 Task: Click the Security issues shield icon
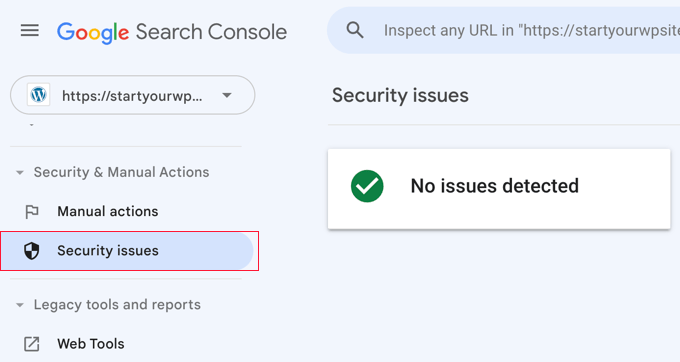tap(32, 251)
